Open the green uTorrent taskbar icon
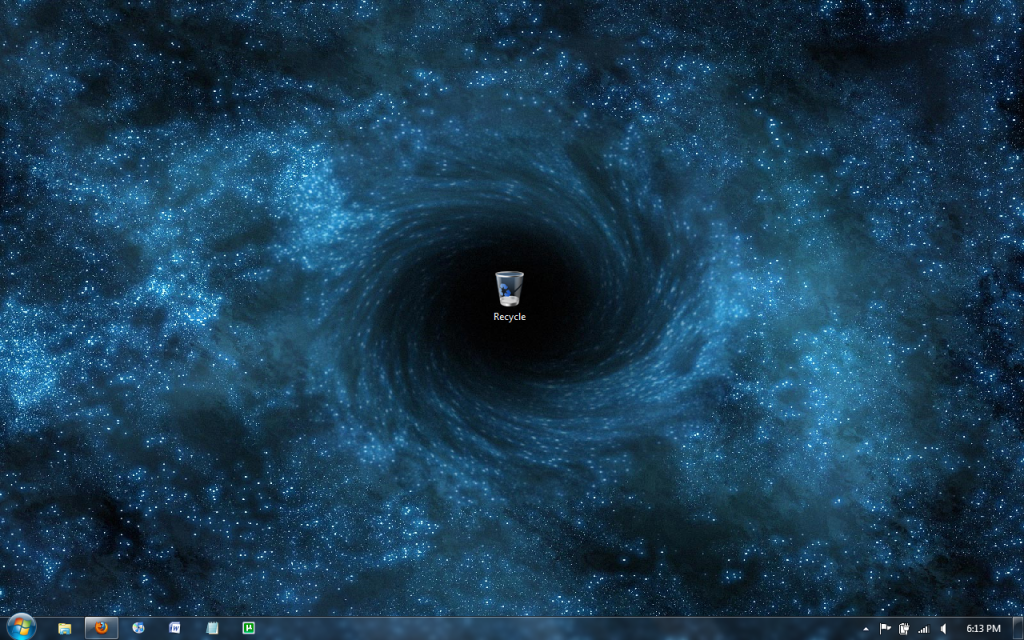This screenshot has width=1024, height=640. click(x=248, y=628)
